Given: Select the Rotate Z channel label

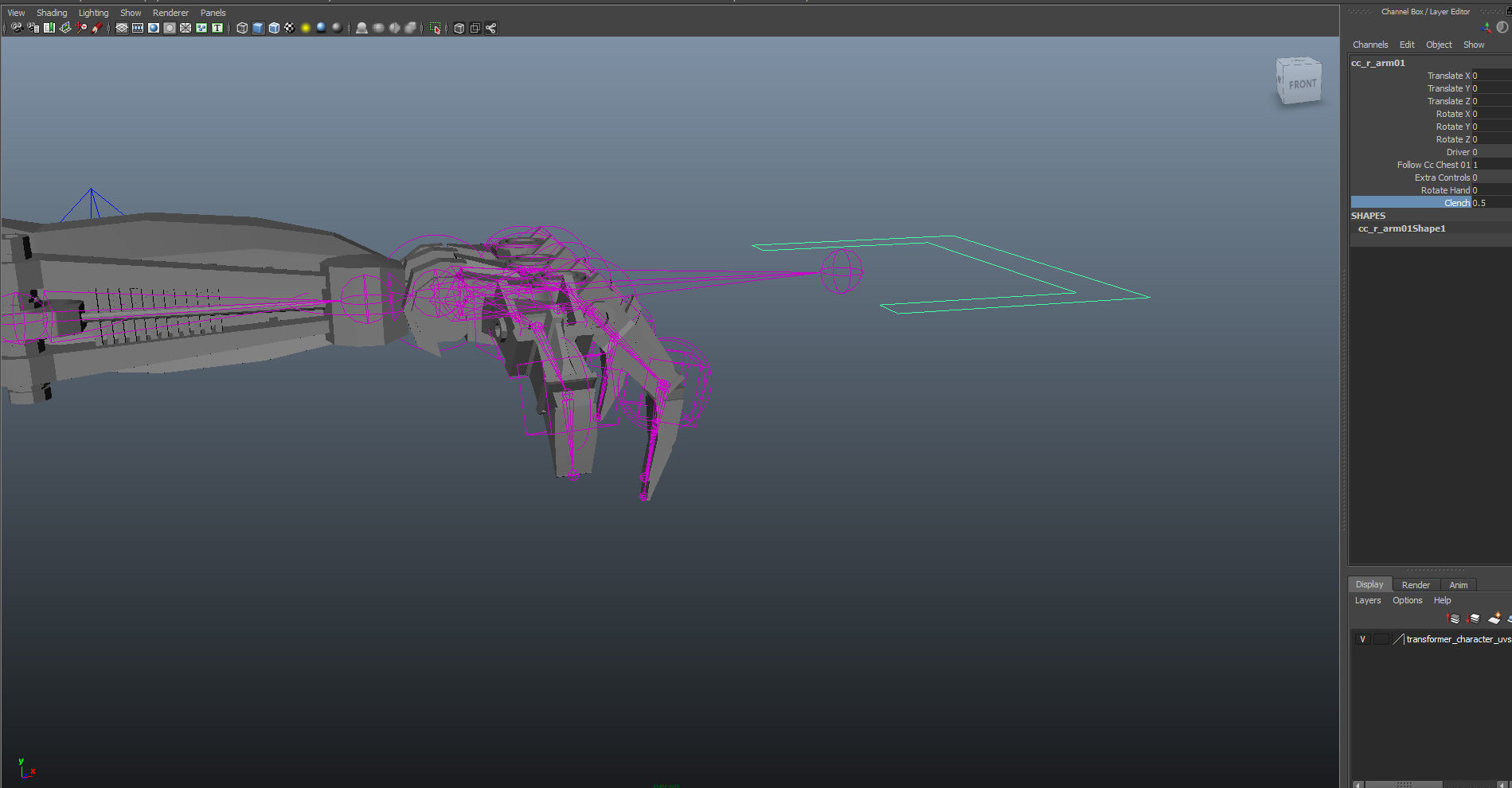Looking at the screenshot, I should [1453, 139].
